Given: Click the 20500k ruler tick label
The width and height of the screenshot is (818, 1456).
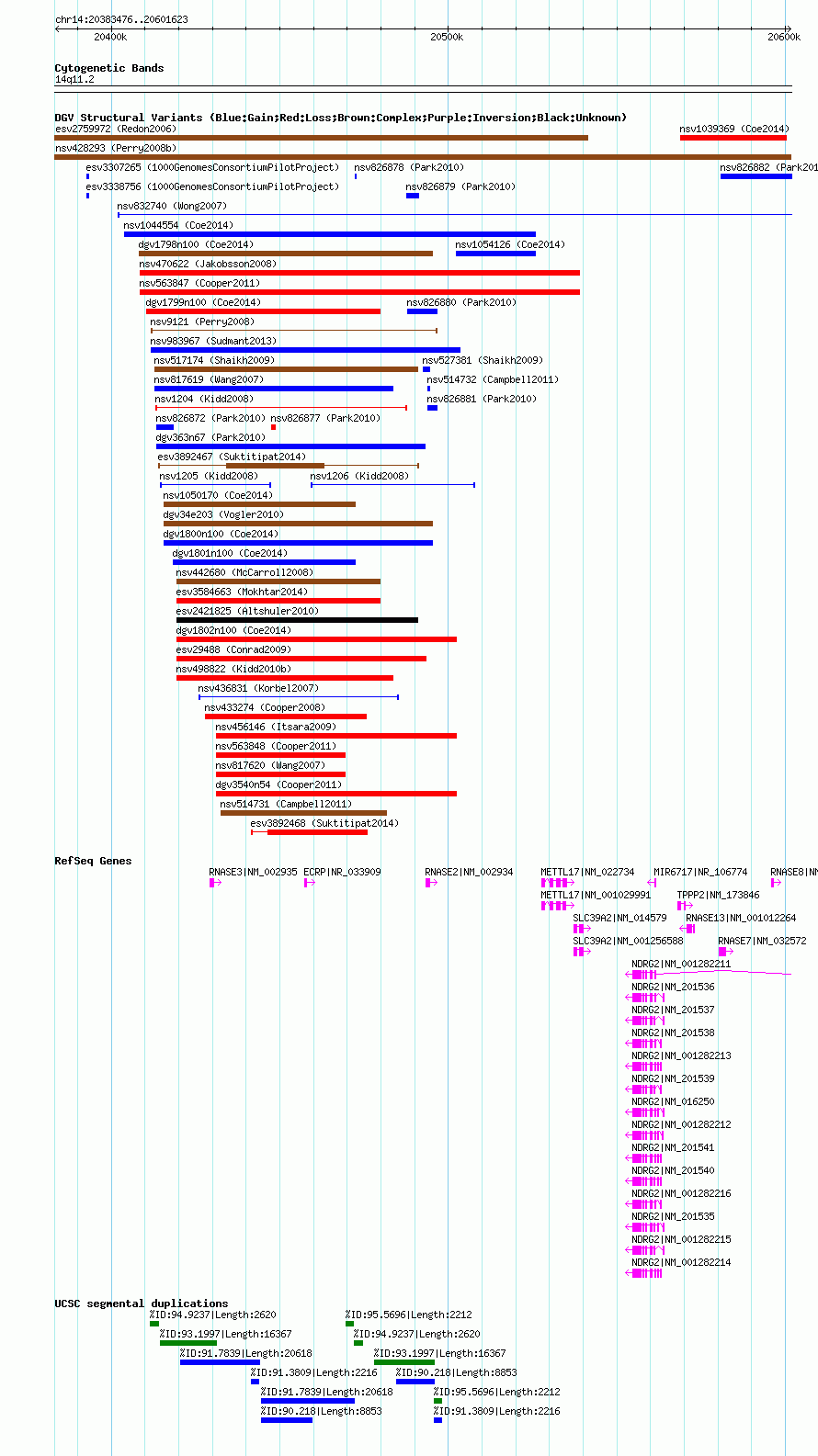Looking at the screenshot, I should point(447,37).
